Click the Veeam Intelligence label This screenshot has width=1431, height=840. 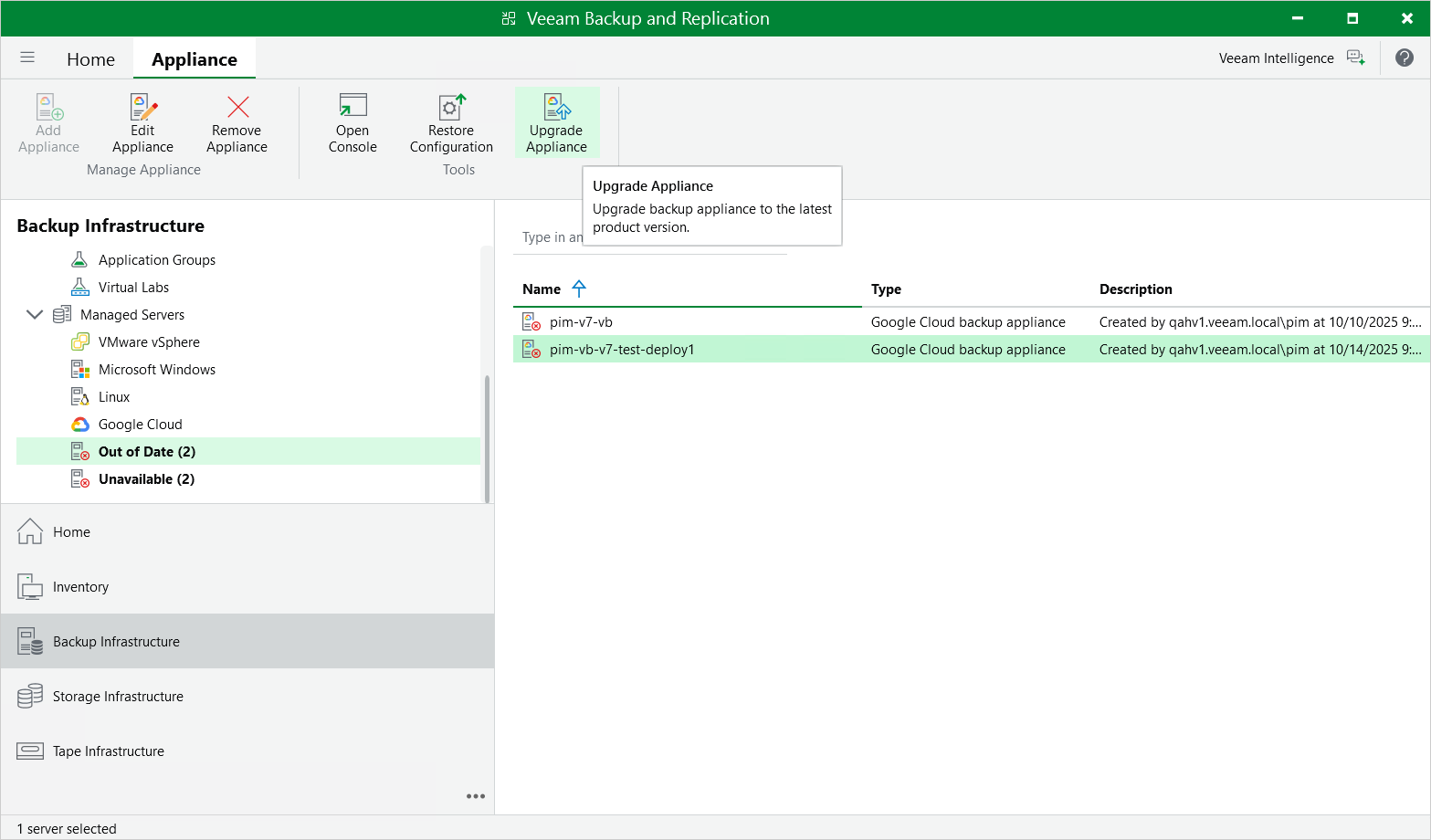(x=1276, y=58)
